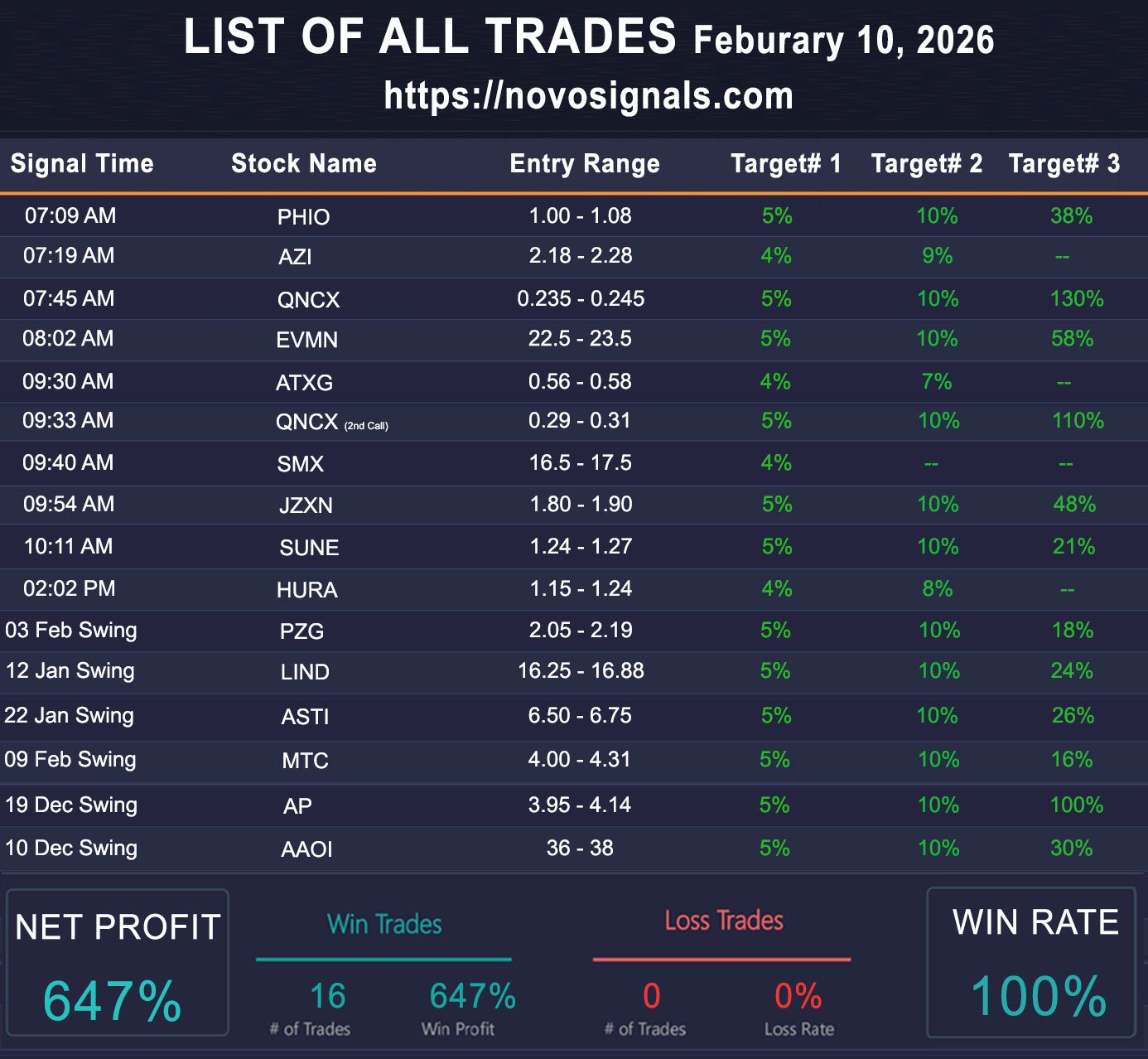Viewport: 1148px width, 1059px height.
Task: Select the Win Trades heading
Action: [384, 925]
